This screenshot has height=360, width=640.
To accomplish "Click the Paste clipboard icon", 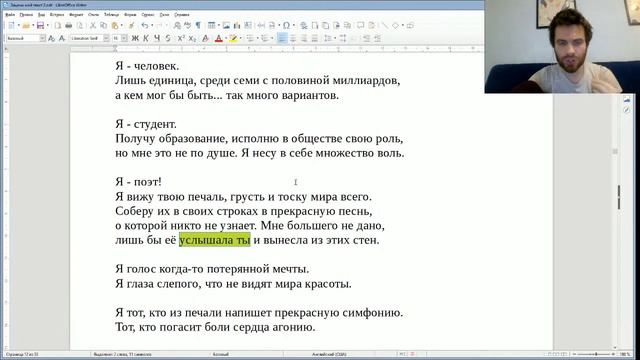I will tap(115, 25).
